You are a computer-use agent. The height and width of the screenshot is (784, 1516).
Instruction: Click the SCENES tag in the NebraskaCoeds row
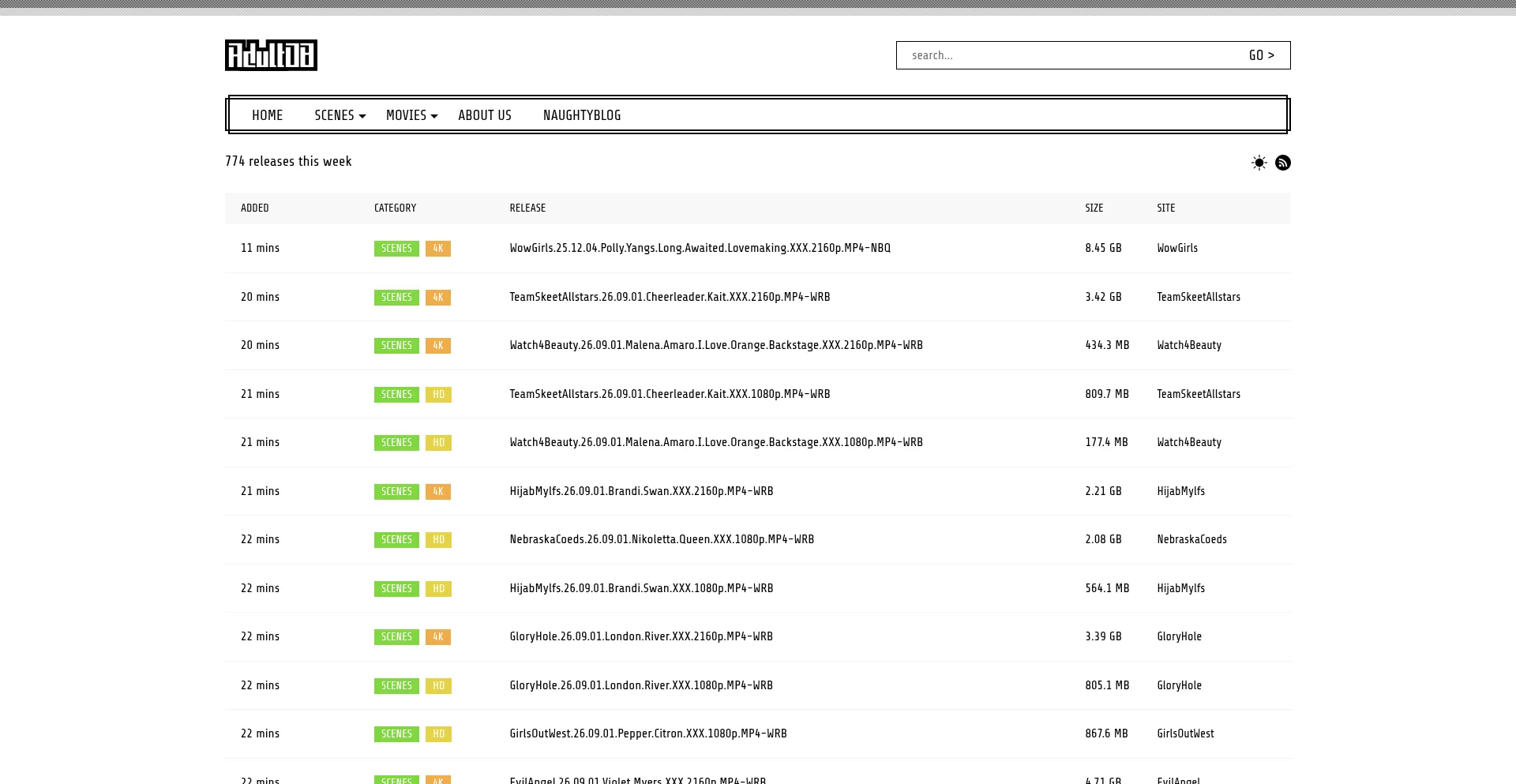[x=396, y=540]
